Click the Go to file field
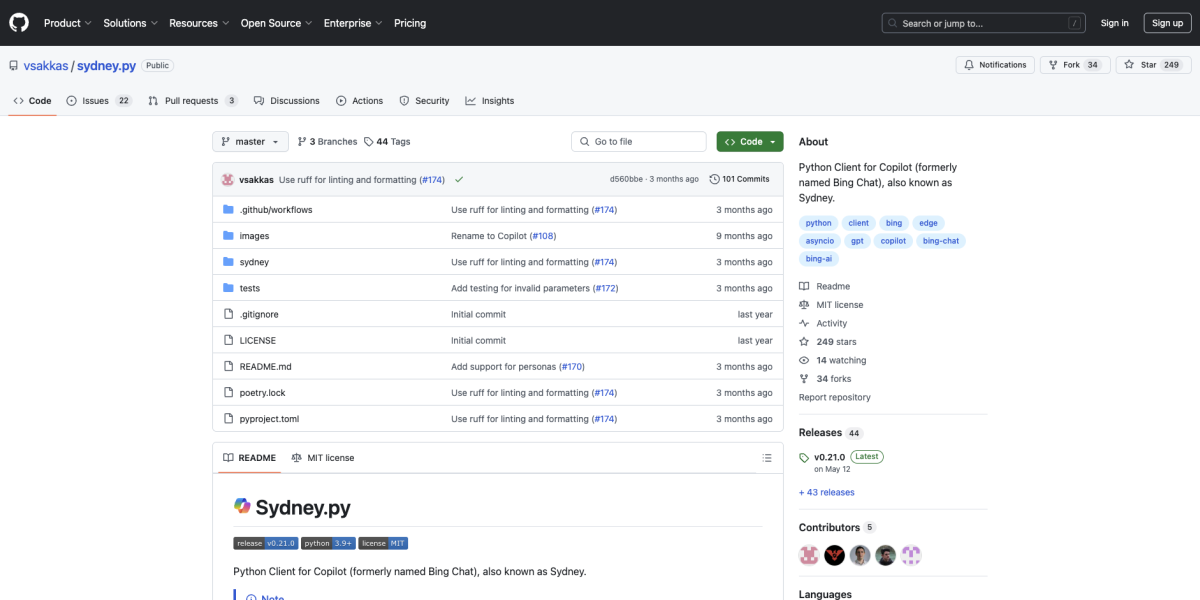Screen dimensions: 1200x600 (639, 142)
